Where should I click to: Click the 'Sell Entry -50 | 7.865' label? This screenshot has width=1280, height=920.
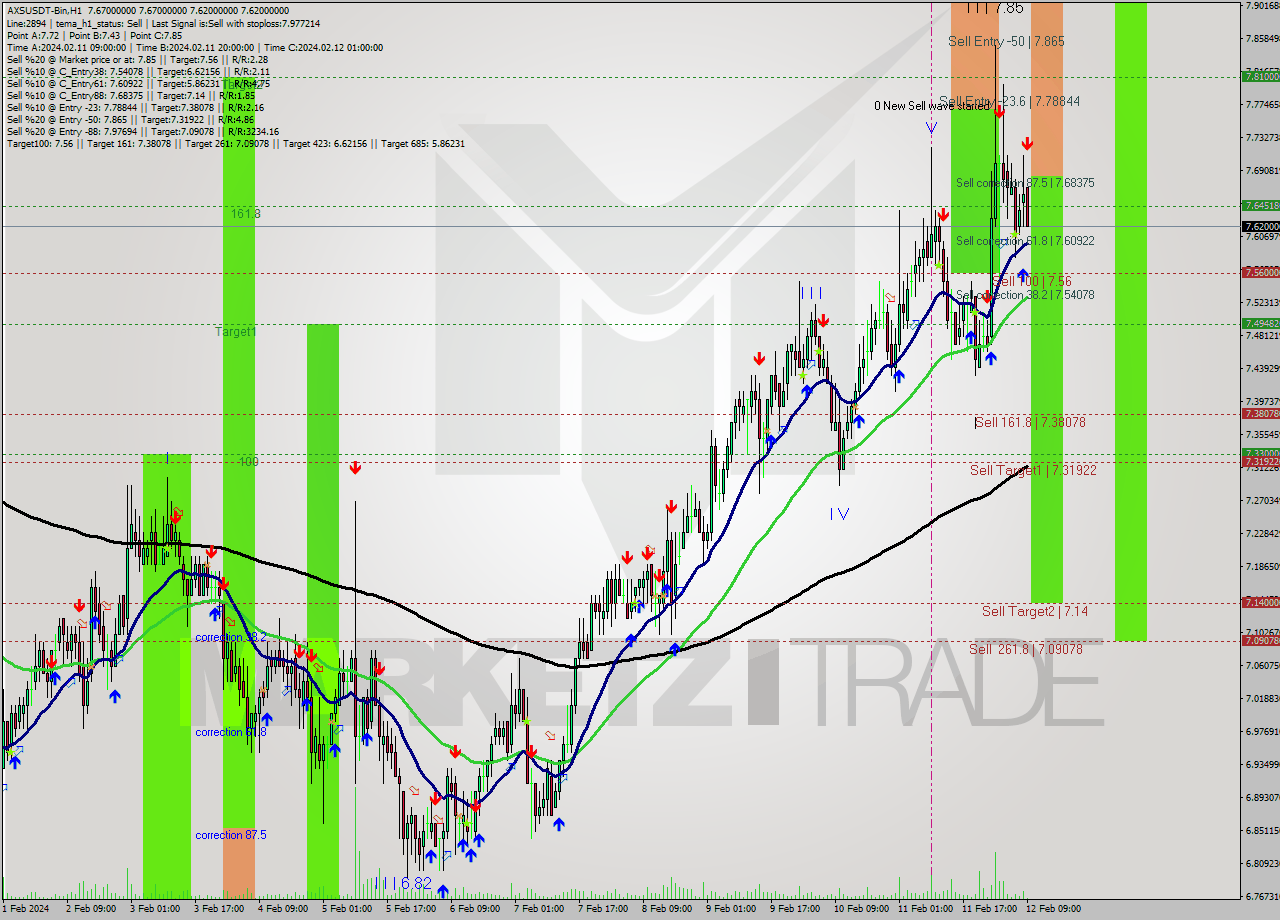[x=1006, y=42]
